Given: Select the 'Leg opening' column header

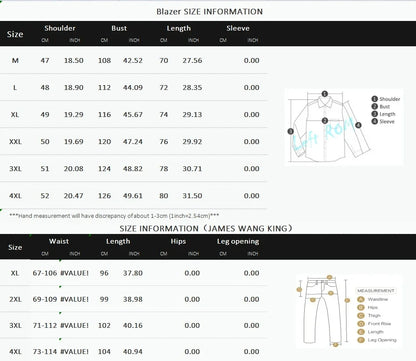Looking at the screenshot, I should [238, 241].
